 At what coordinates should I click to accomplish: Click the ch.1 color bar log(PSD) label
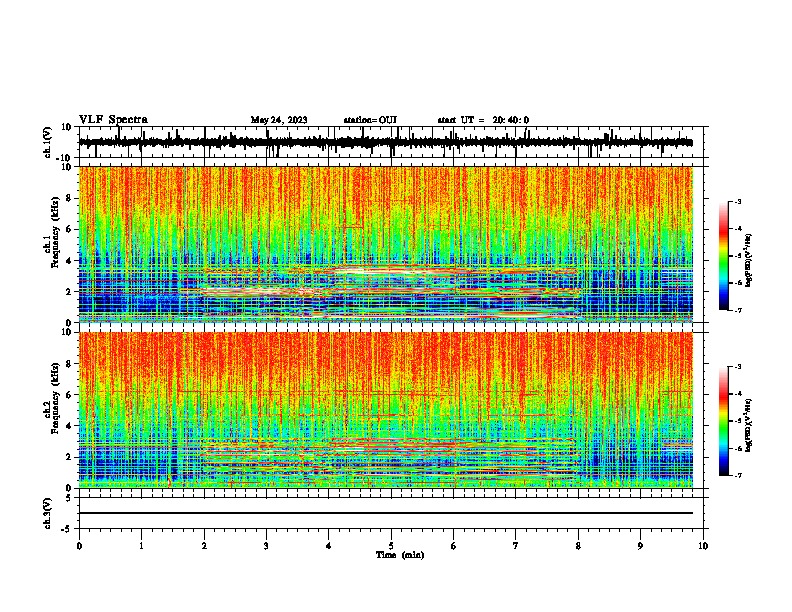[x=749, y=260]
